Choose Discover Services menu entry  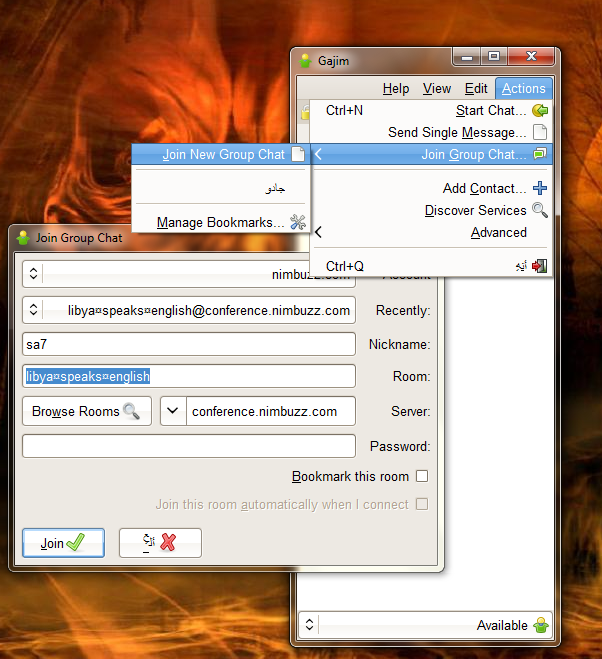point(431,210)
